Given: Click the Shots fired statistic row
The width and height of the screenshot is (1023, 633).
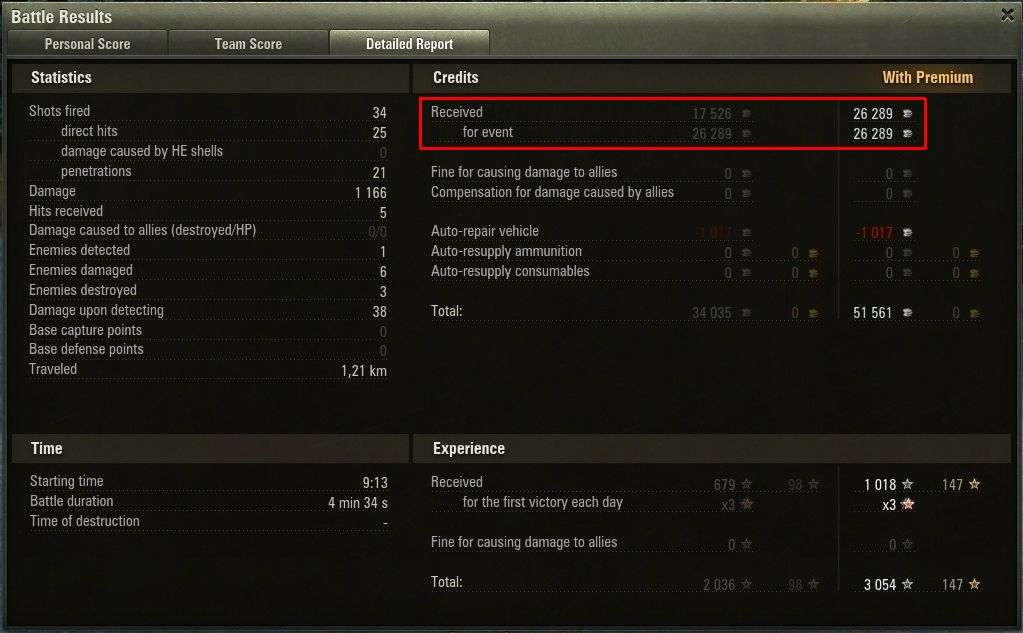Looking at the screenshot, I should [208, 112].
